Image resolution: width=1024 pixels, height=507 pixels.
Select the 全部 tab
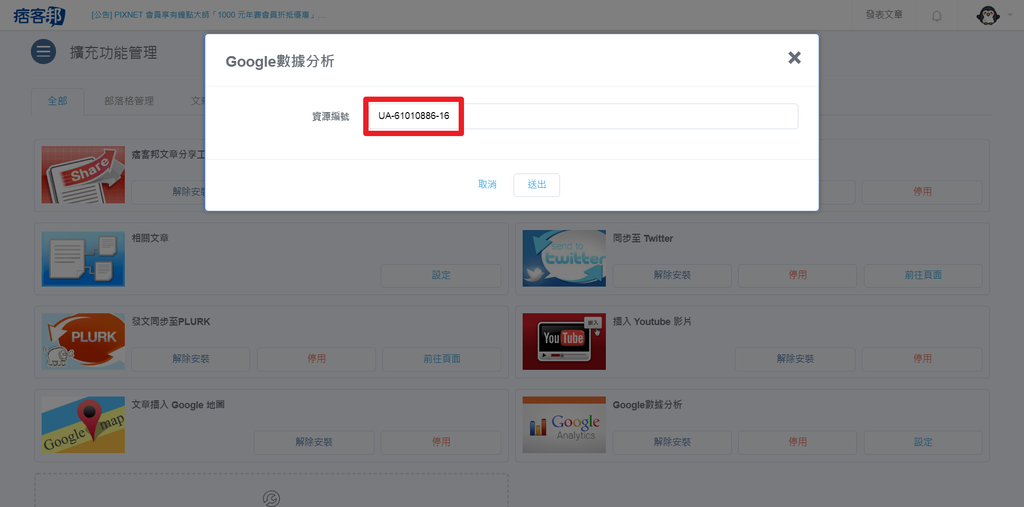[x=57, y=101]
